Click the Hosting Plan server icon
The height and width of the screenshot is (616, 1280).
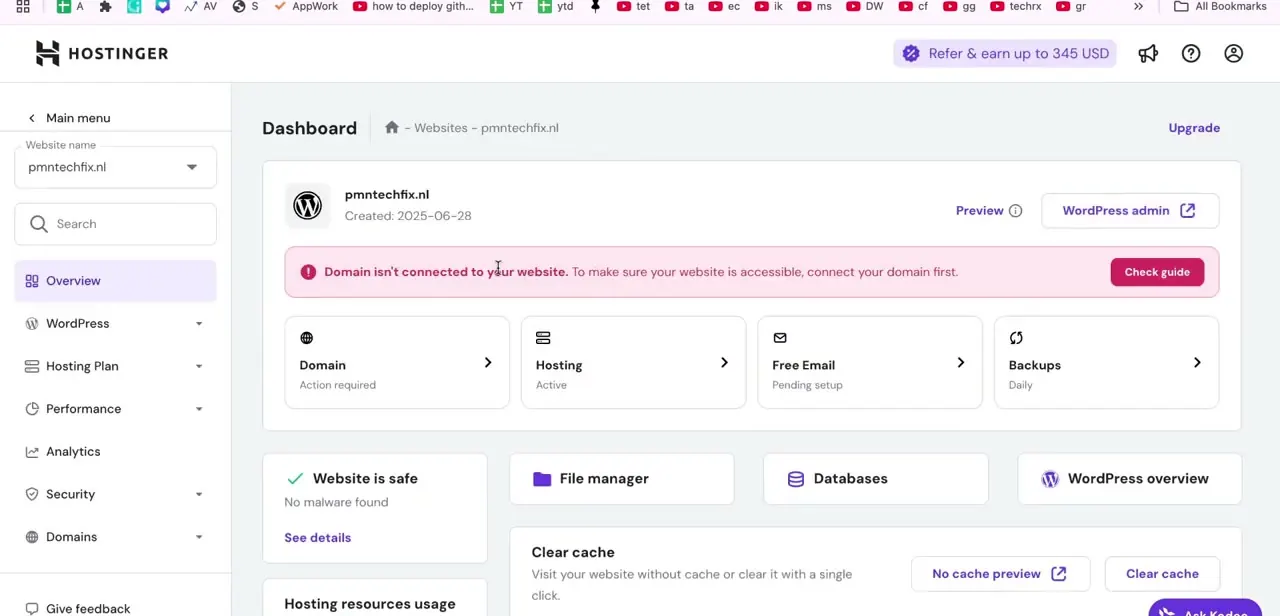32,366
